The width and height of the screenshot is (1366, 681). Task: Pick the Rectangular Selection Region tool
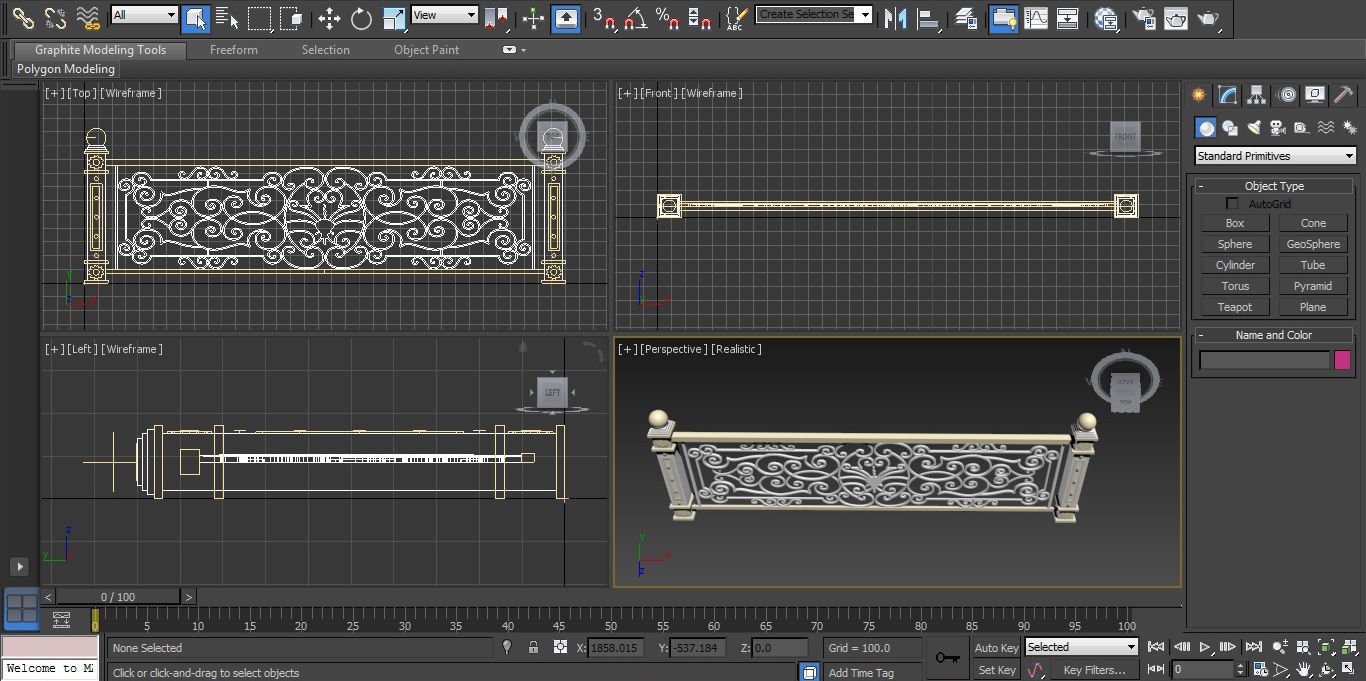pyautogui.click(x=259, y=17)
